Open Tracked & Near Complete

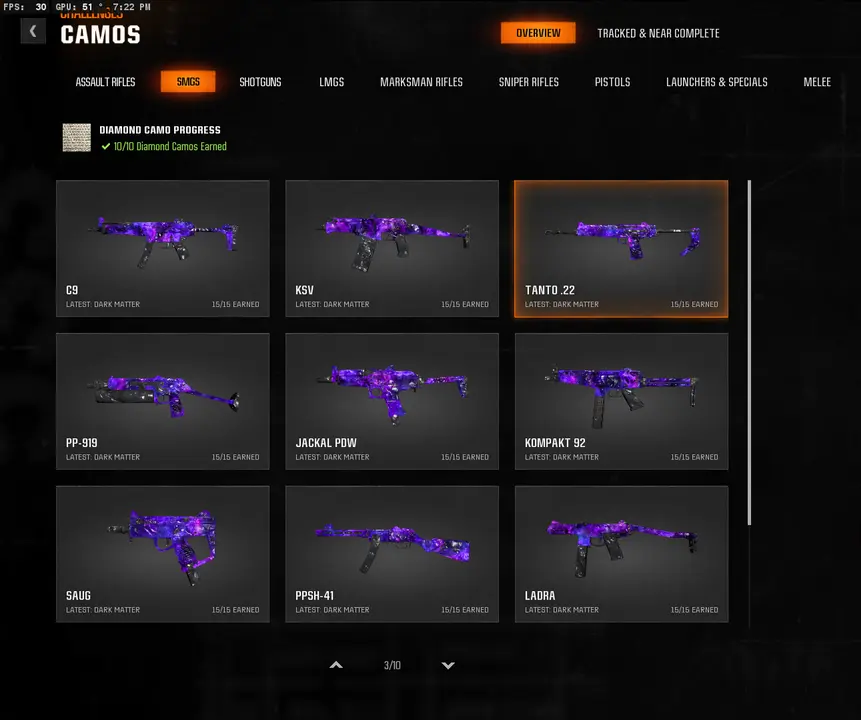(658, 34)
